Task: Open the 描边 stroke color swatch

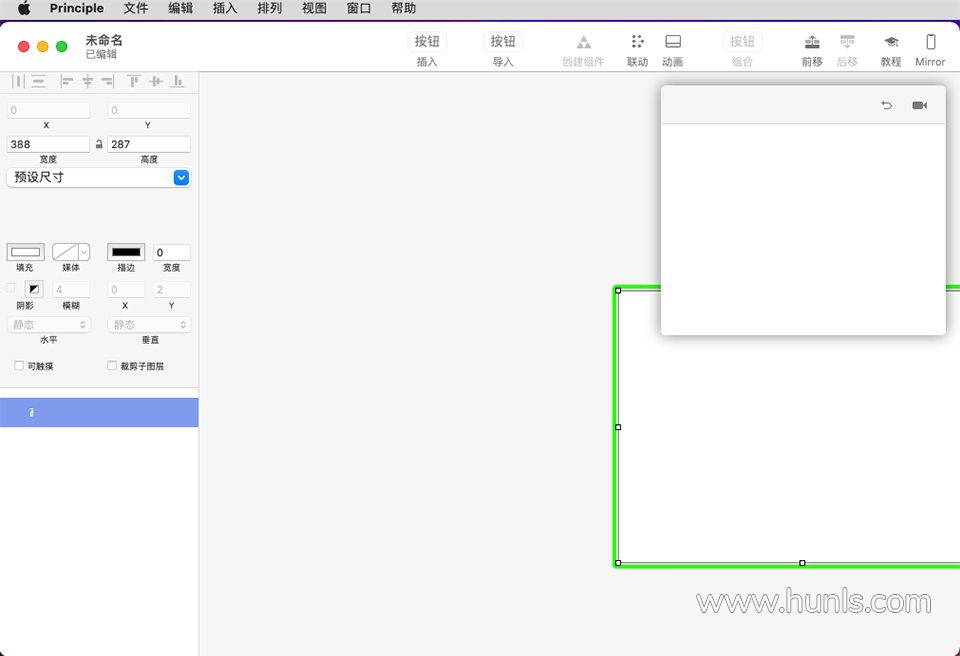Action: (126, 252)
